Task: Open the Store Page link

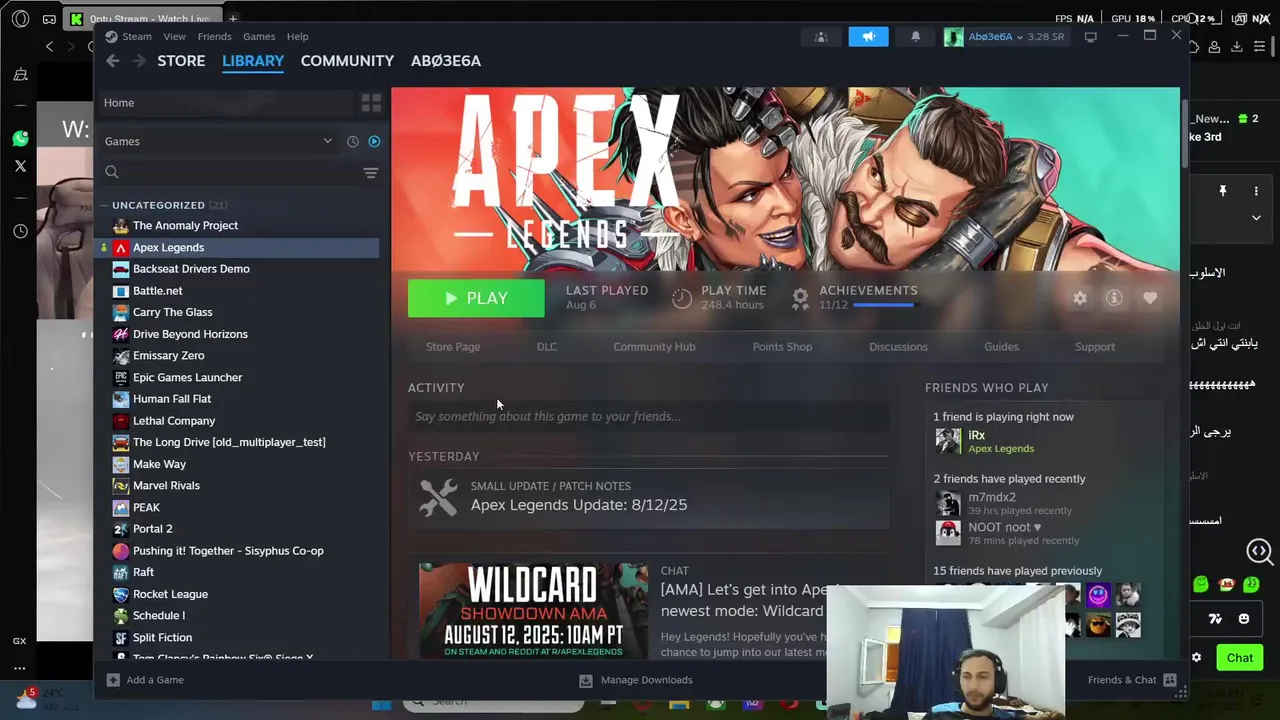Action: point(453,347)
